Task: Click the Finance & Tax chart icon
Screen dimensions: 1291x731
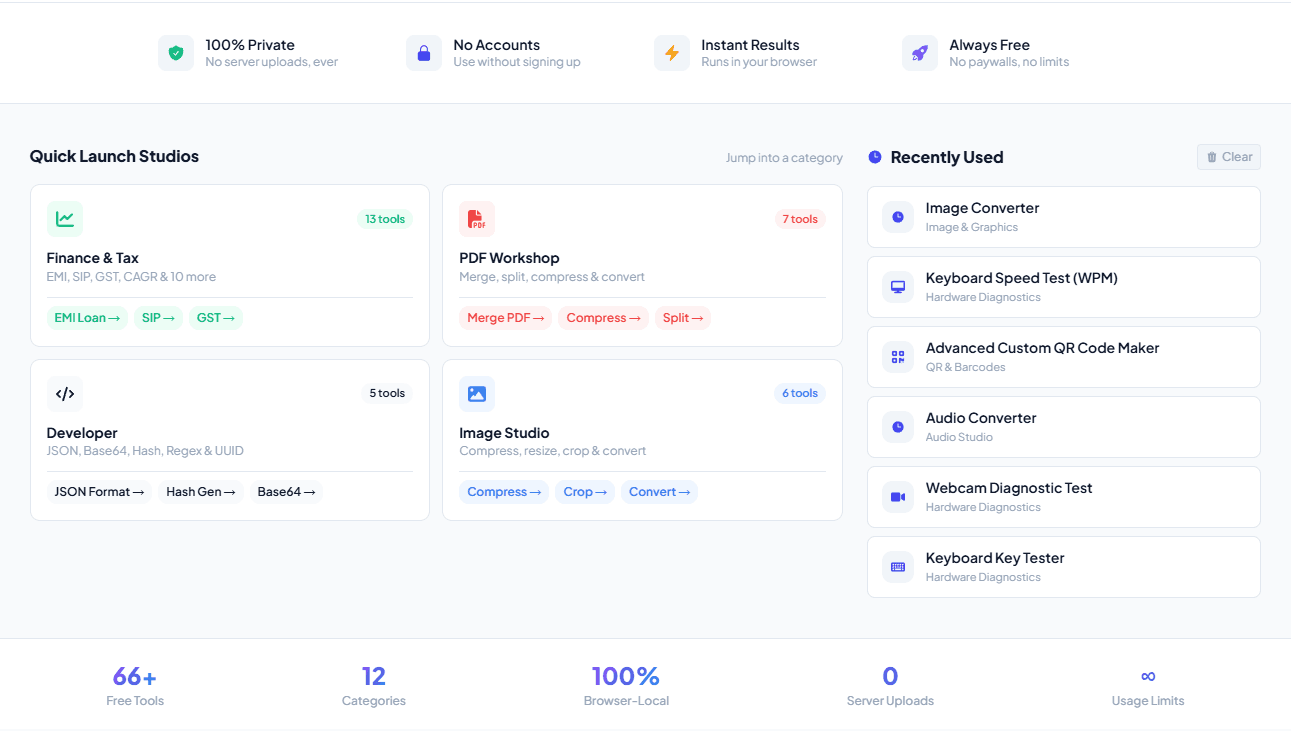Action: coord(65,219)
